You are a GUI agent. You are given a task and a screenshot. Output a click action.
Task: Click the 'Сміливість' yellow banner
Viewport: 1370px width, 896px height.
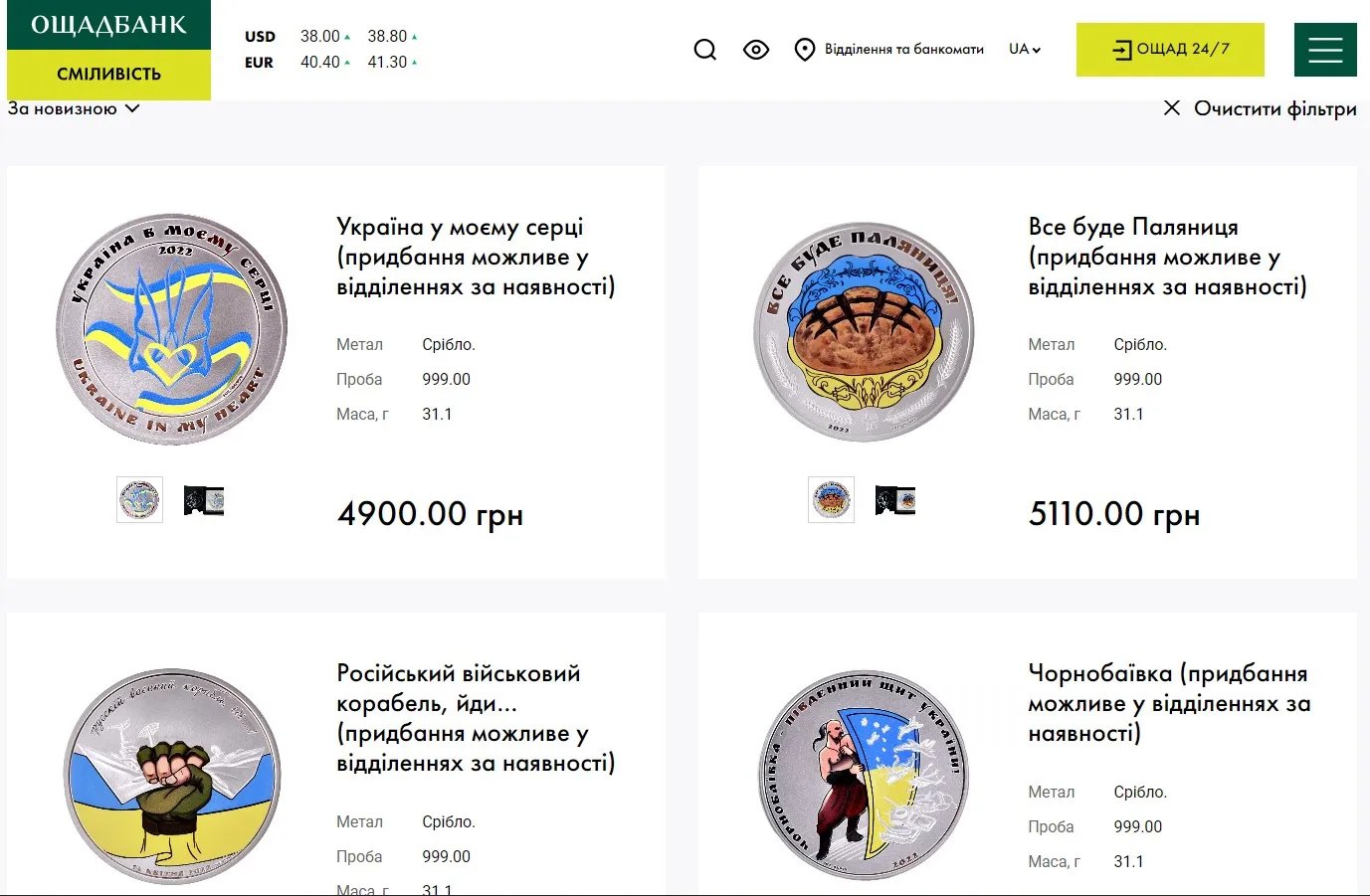point(109,75)
